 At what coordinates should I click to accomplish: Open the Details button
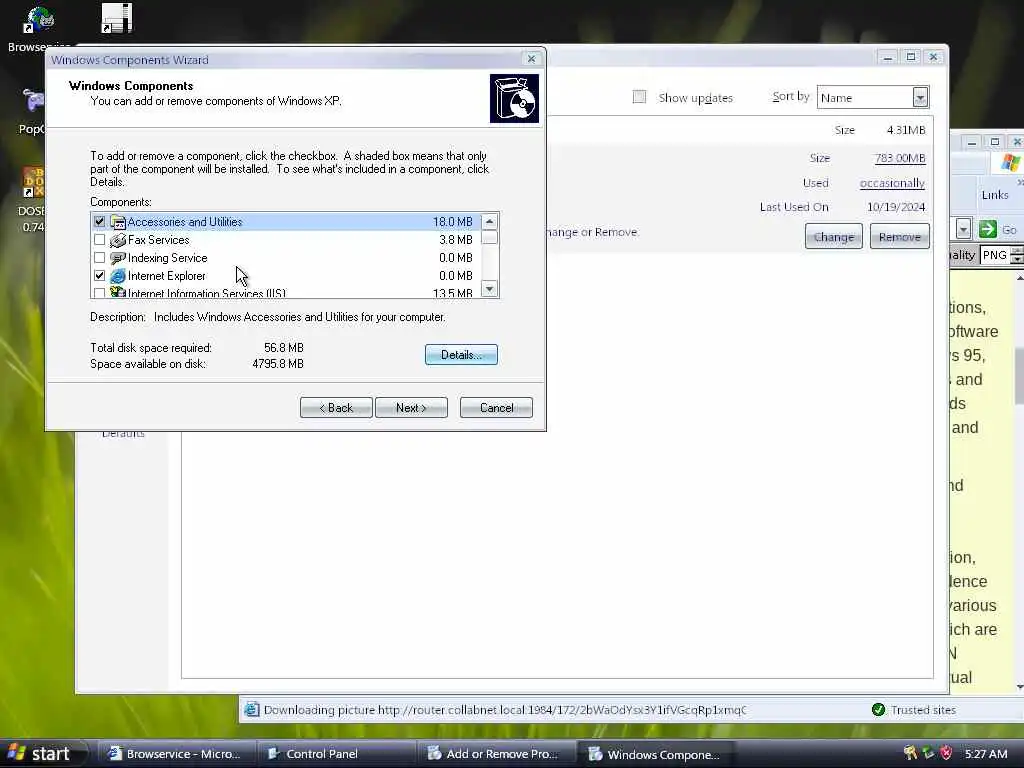(x=461, y=355)
